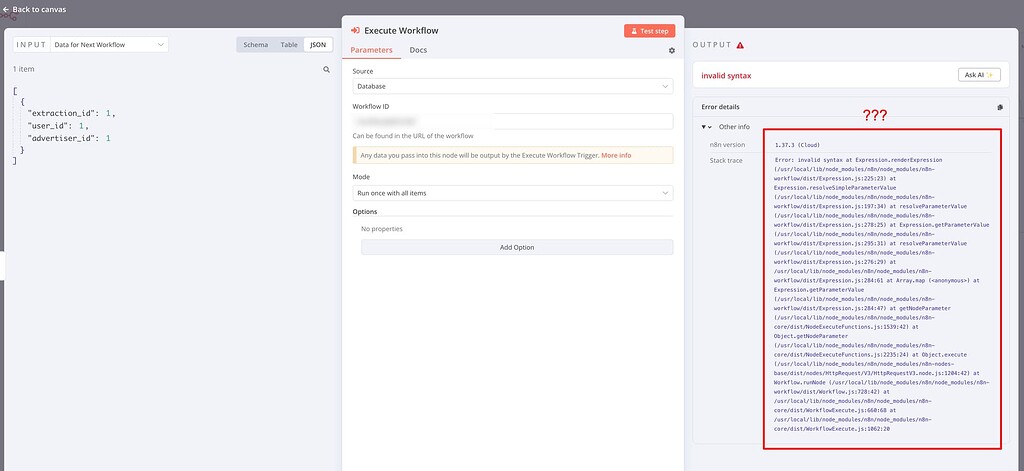Viewport: 1024px width, 471px height.
Task: Click the output error warning icon
Action: (740, 45)
